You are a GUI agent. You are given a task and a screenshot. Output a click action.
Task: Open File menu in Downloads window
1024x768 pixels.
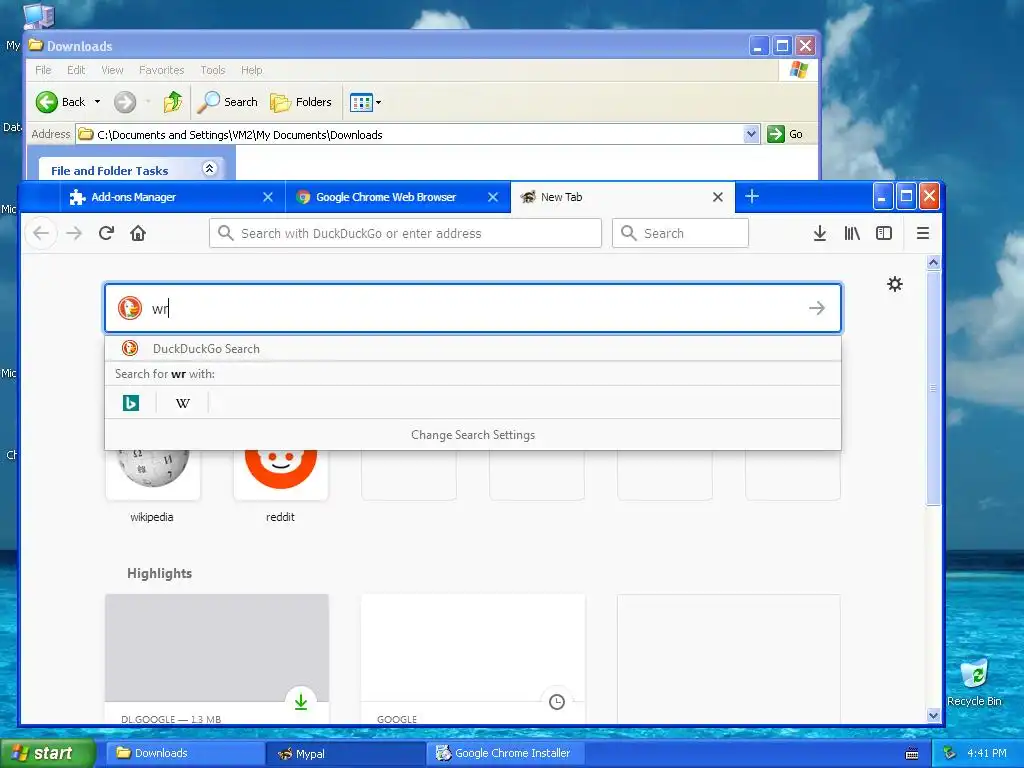click(x=43, y=70)
